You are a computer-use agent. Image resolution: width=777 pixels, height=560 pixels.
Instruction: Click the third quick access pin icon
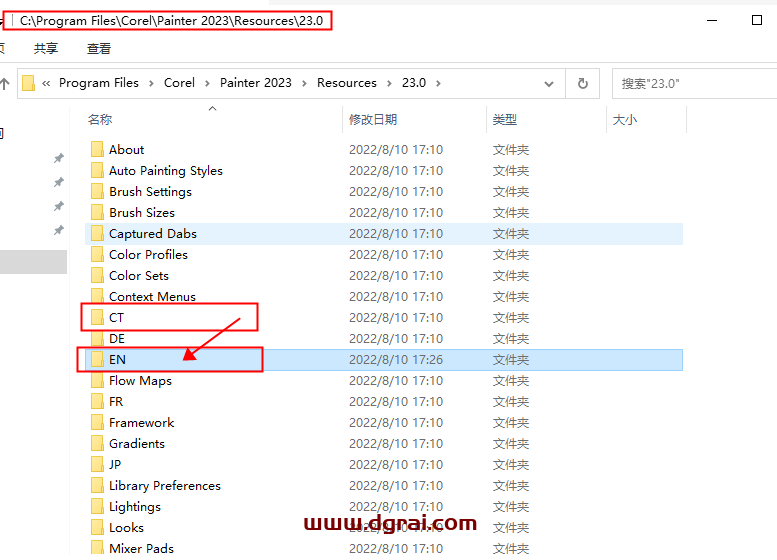(58, 206)
